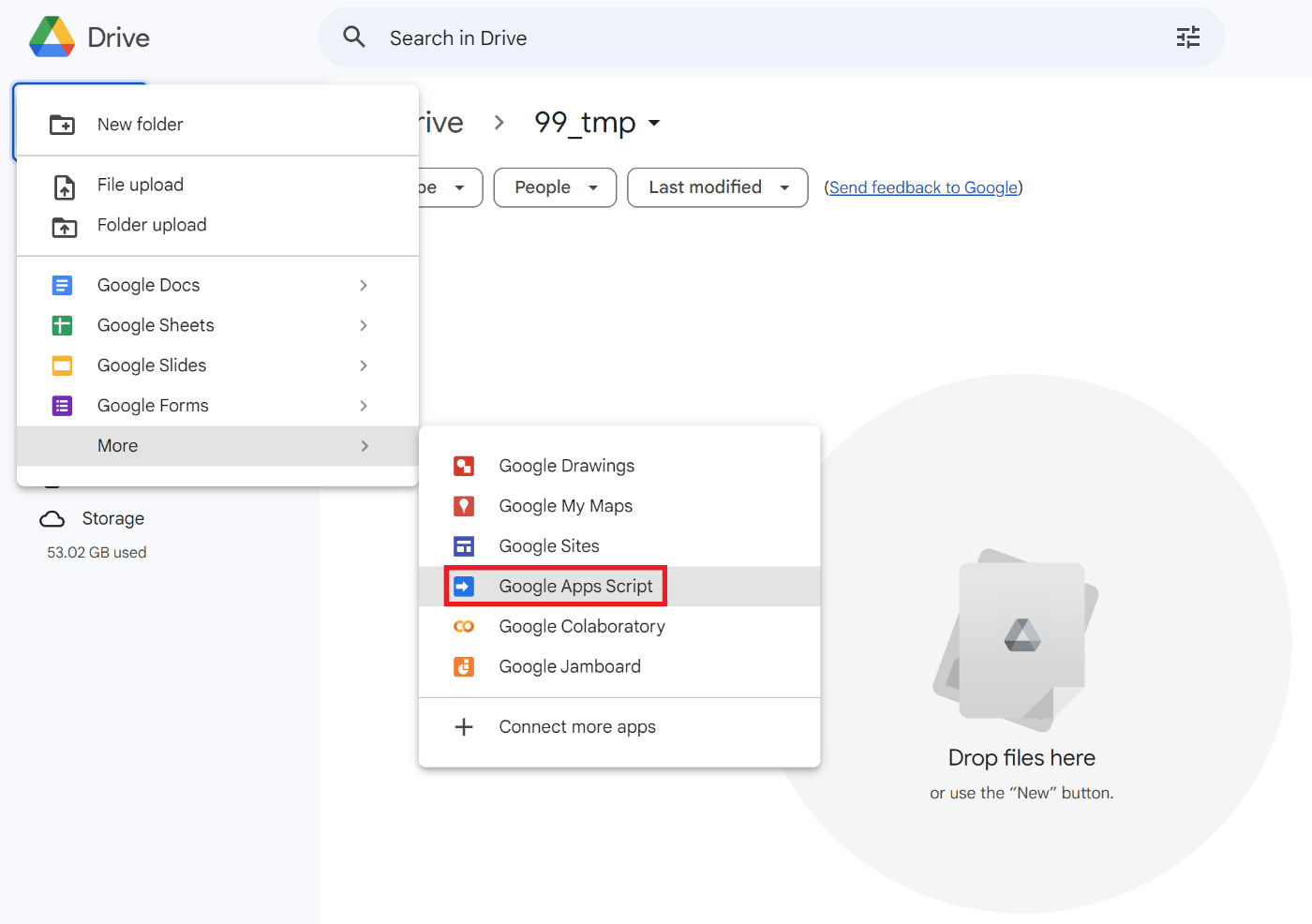Expand Google Slides submenu arrow
The width and height of the screenshot is (1312, 924).
(x=364, y=365)
